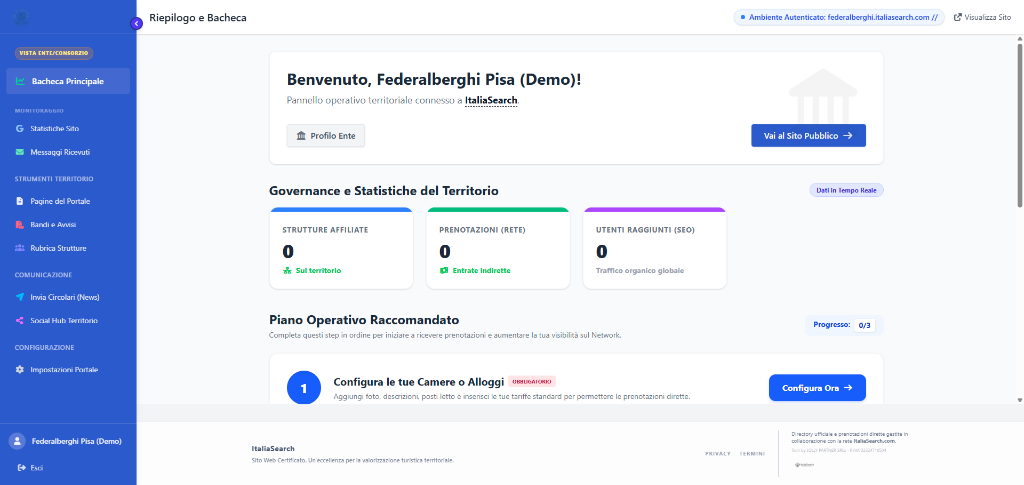Click the Profilo Ente button
This screenshot has width=1024, height=485.
pos(326,136)
